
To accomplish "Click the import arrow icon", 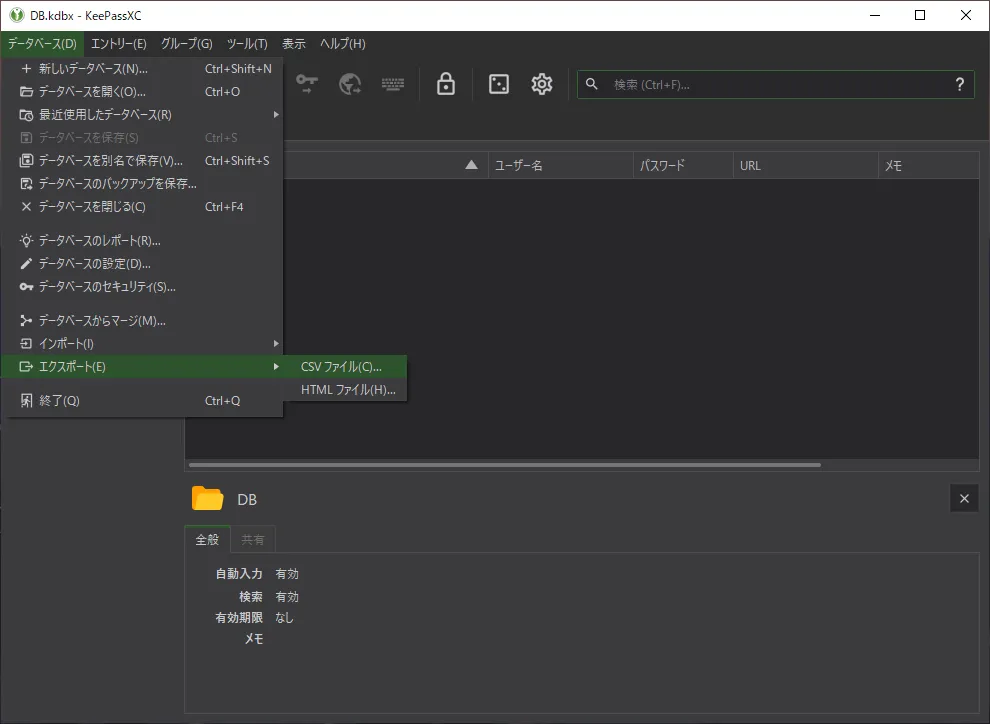I will coord(26,343).
